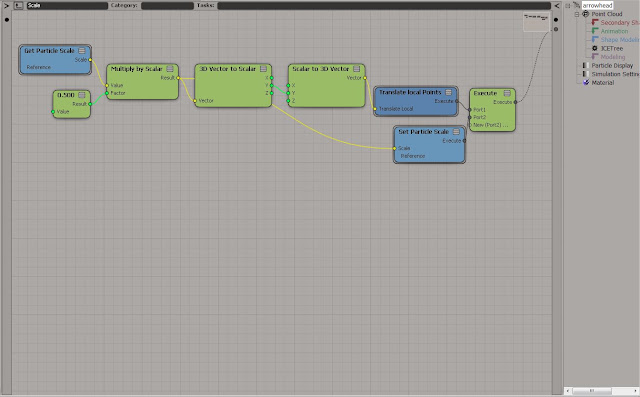
Task: Open the Get Particle Scale node menu icon
Action: click(82, 51)
